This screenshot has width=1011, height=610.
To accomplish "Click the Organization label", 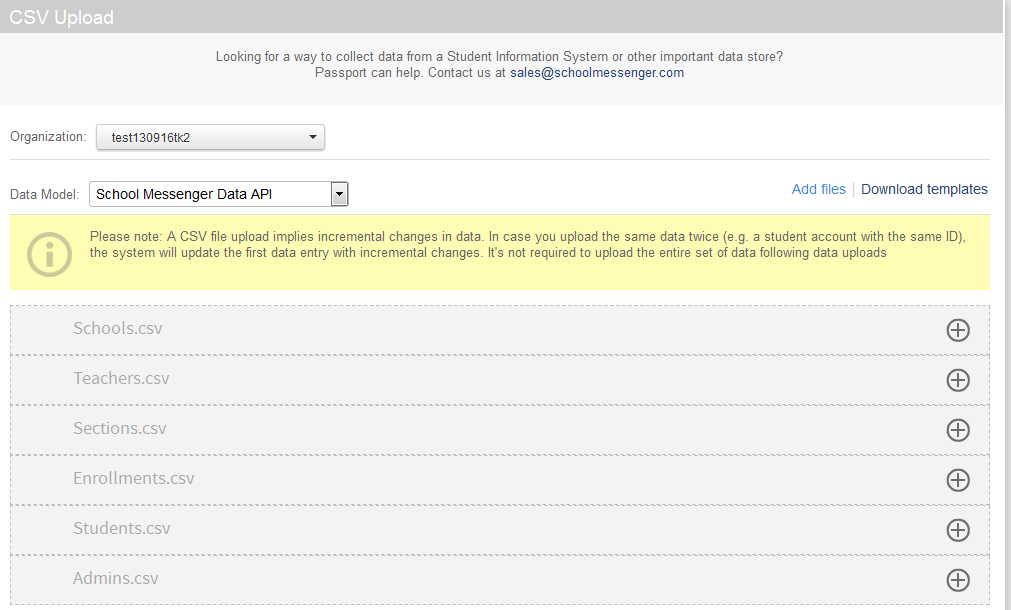I will coord(48,137).
